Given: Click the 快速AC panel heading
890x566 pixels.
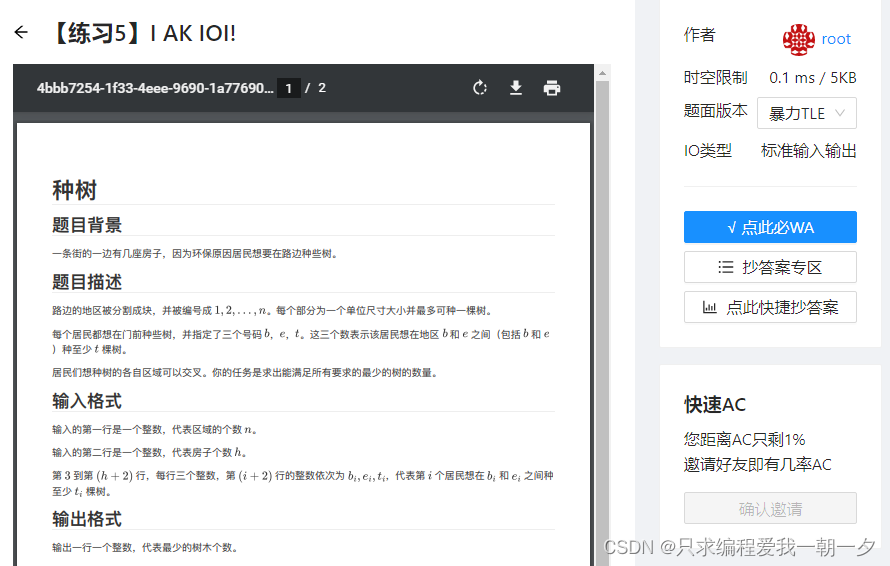Looking at the screenshot, I should 715,404.
